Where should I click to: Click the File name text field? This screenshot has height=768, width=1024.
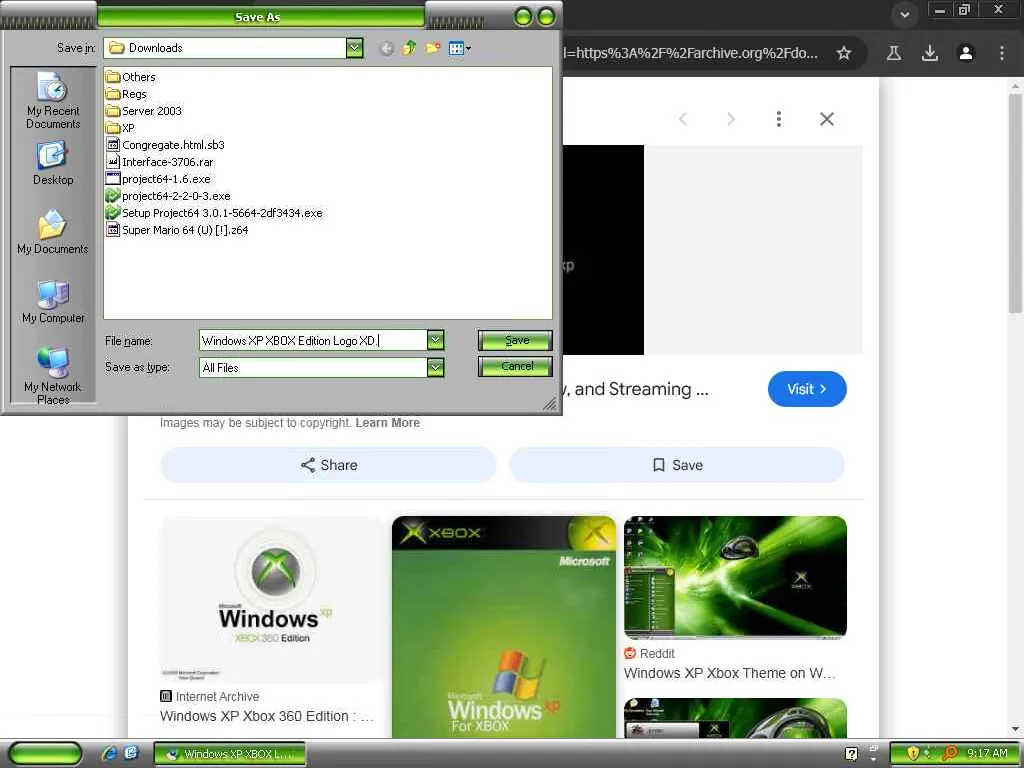point(313,340)
